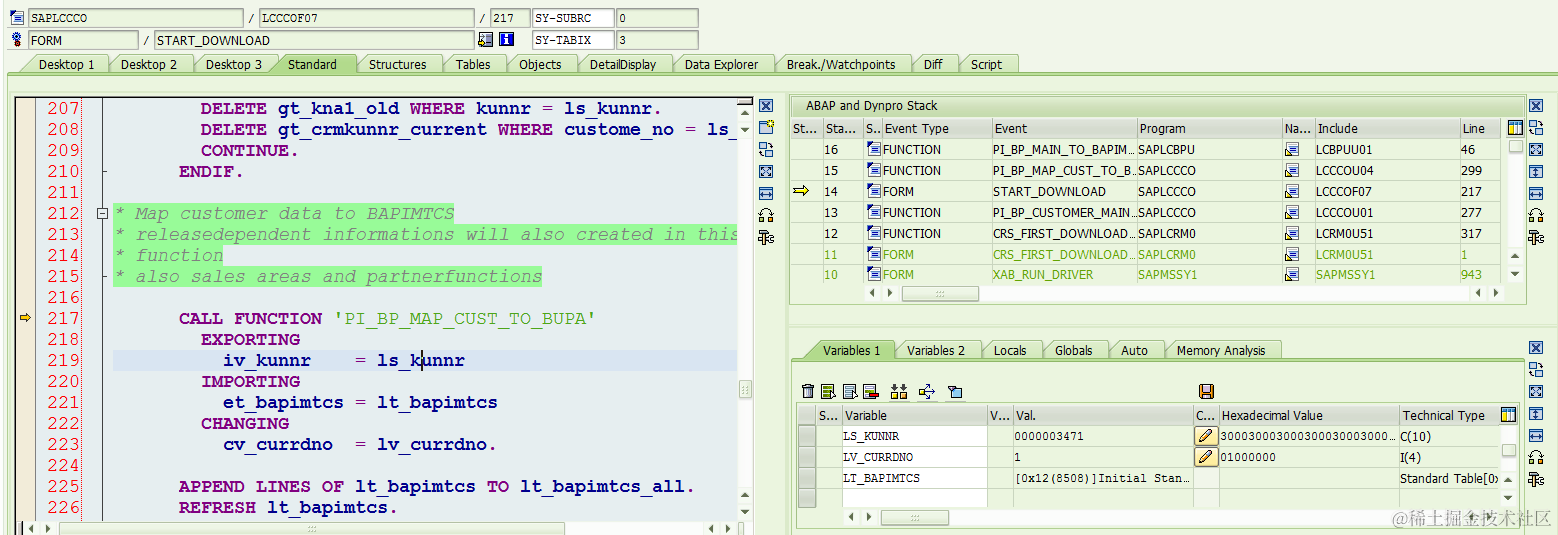
Task: Select the Break./Watchpoints tab
Action: [841, 64]
